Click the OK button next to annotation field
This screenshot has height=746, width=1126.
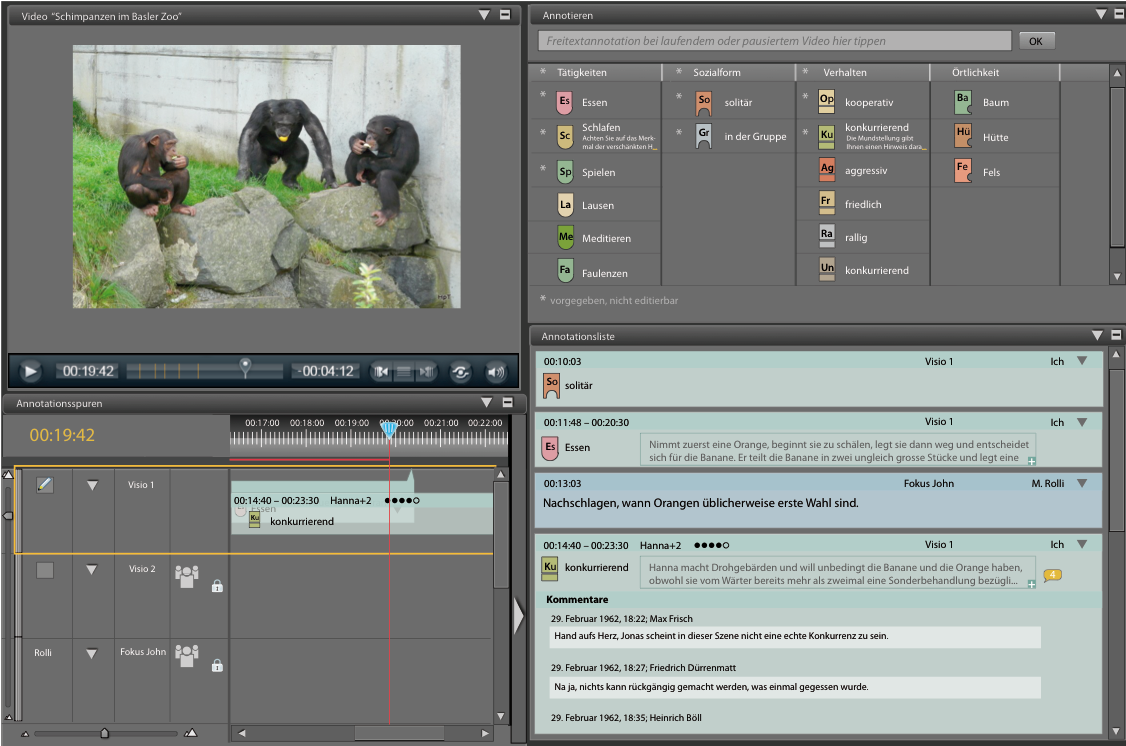1036,41
